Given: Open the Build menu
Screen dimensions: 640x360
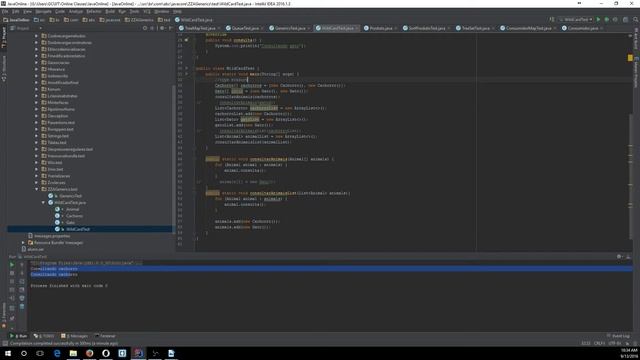Looking at the screenshot, I should tap(110, 11).
